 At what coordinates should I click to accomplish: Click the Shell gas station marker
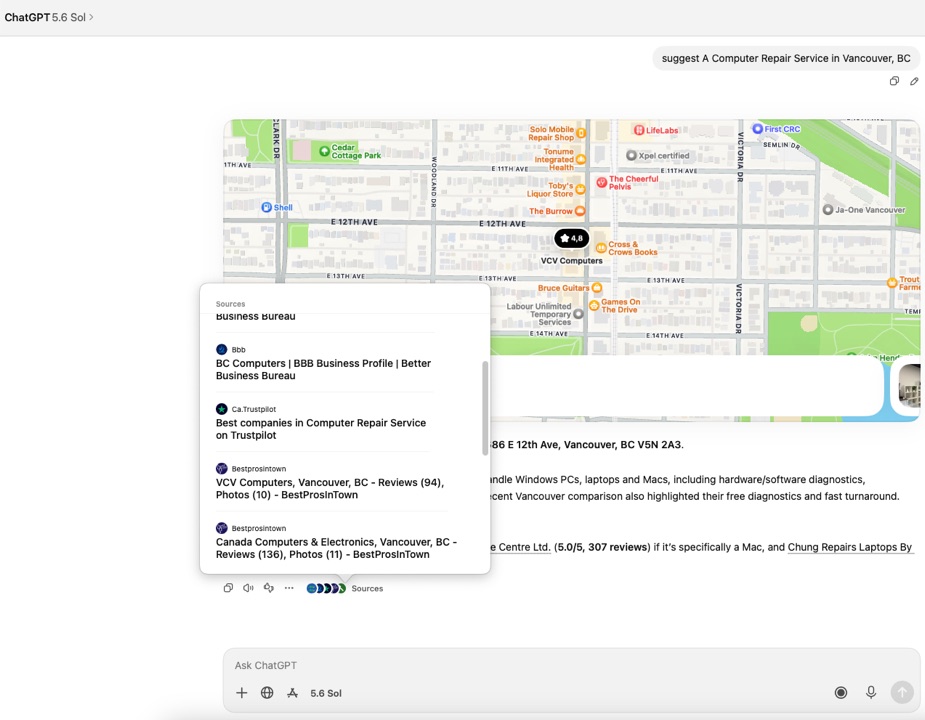coord(267,207)
